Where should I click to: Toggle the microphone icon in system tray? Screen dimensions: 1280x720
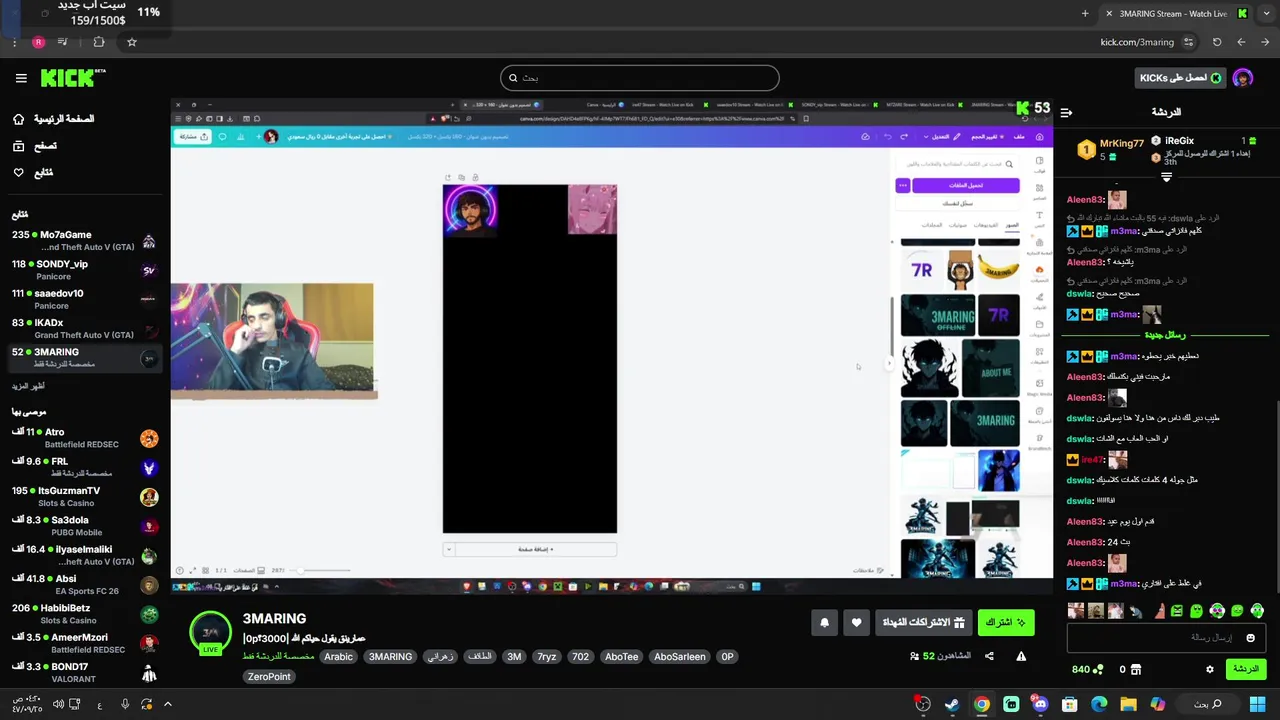coord(125,704)
